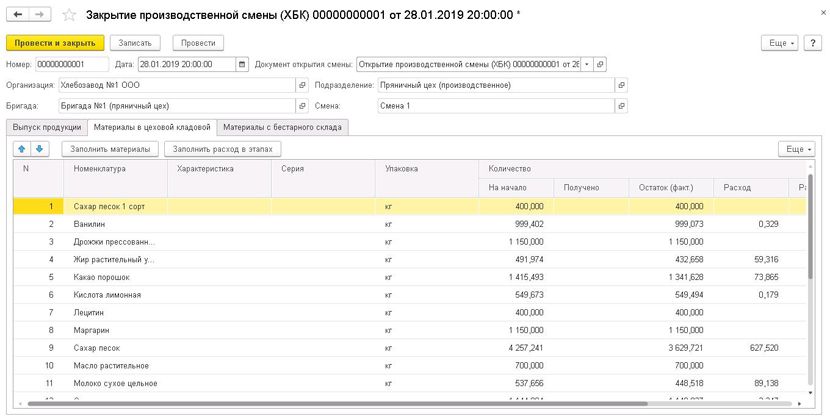Open the Бригада record via its open icon

302,106
